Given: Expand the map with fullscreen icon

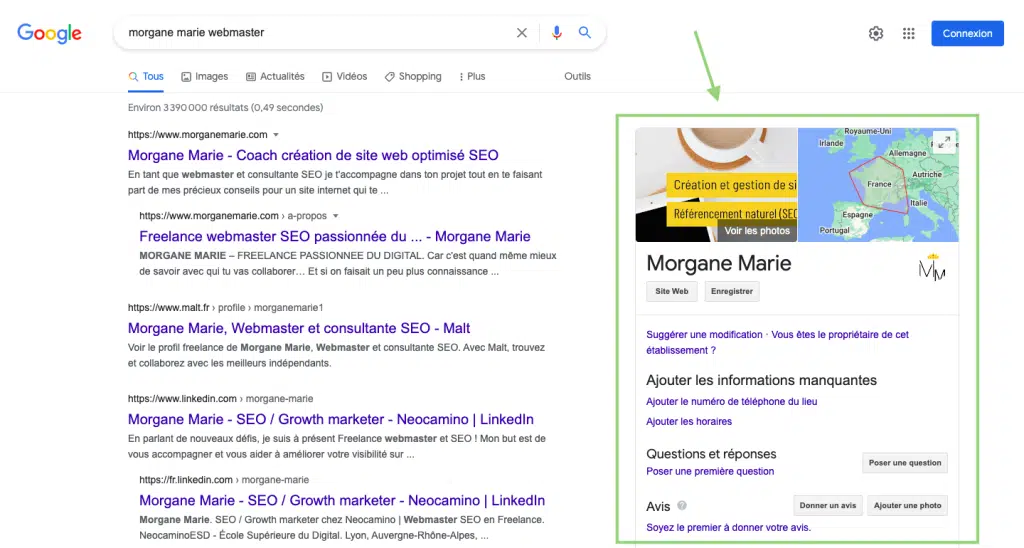Looking at the screenshot, I should pyautogui.click(x=944, y=142).
